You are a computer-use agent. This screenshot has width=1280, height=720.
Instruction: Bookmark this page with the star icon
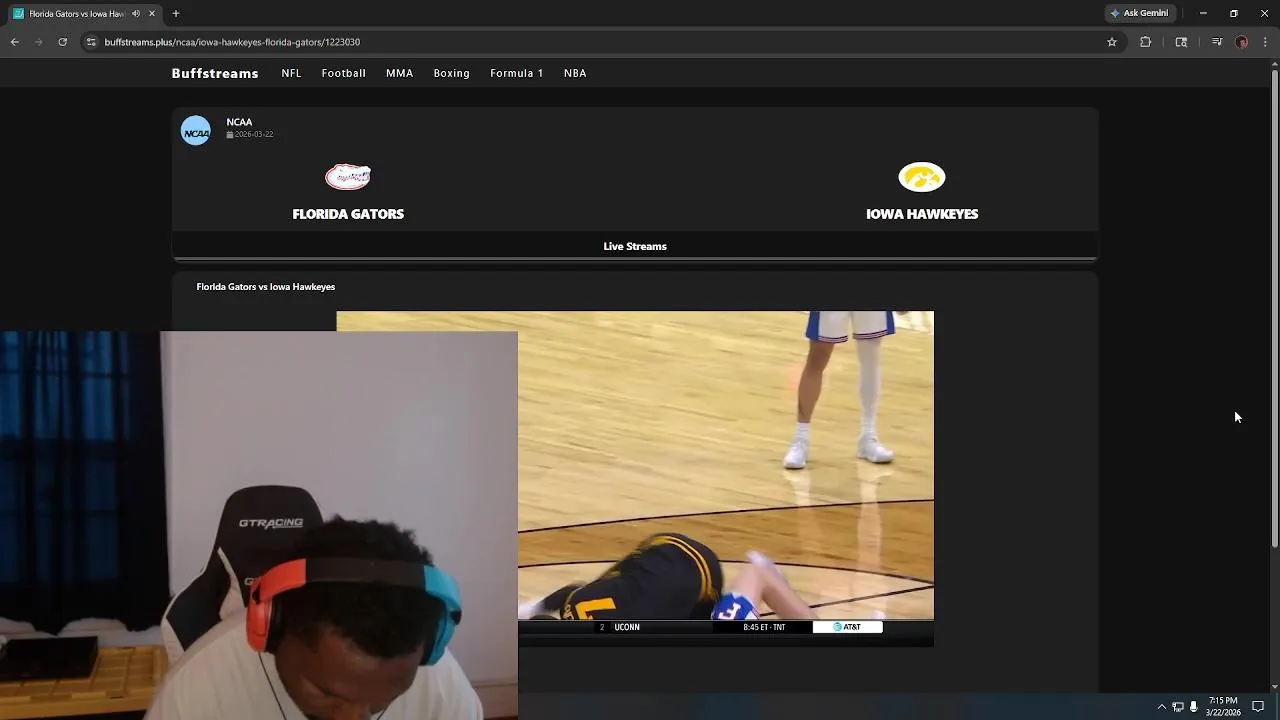[1111, 42]
